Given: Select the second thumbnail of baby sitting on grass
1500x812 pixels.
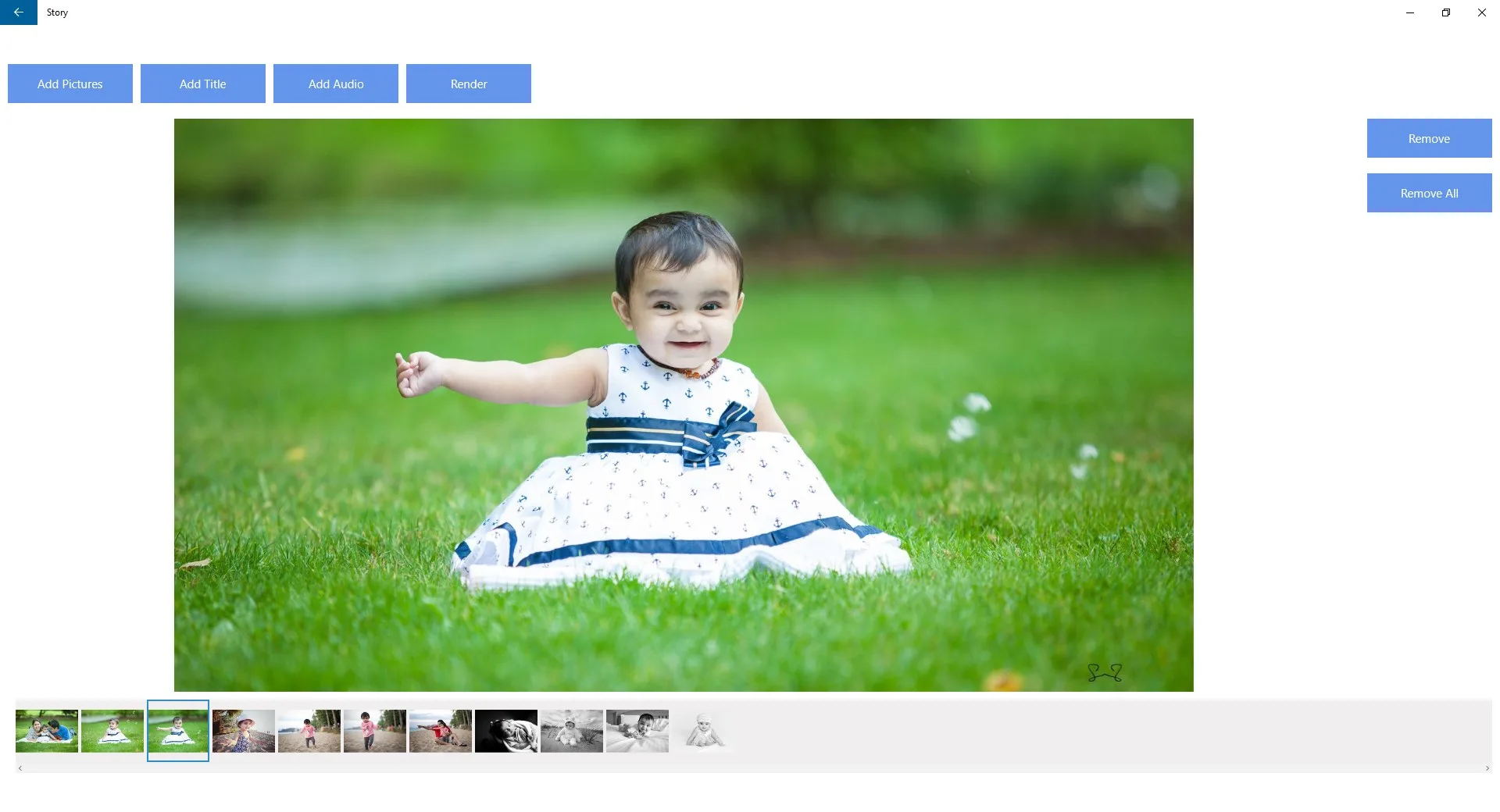Looking at the screenshot, I should (x=112, y=731).
